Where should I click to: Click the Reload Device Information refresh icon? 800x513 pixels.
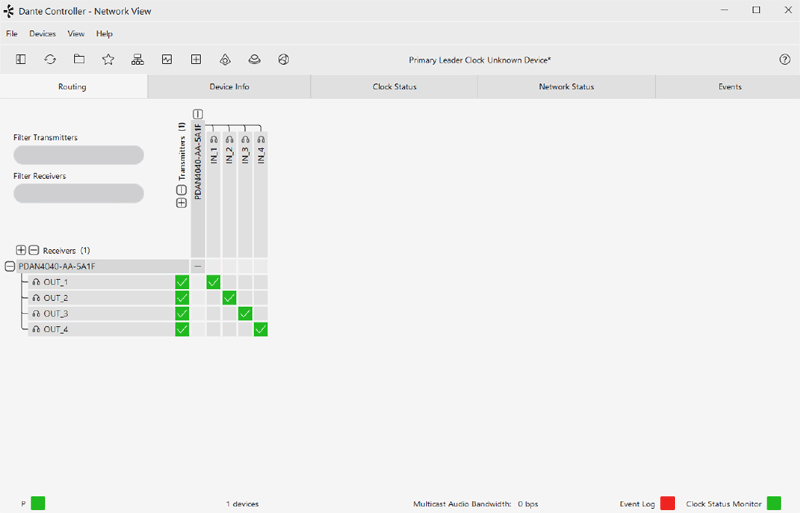coord(50,60)
